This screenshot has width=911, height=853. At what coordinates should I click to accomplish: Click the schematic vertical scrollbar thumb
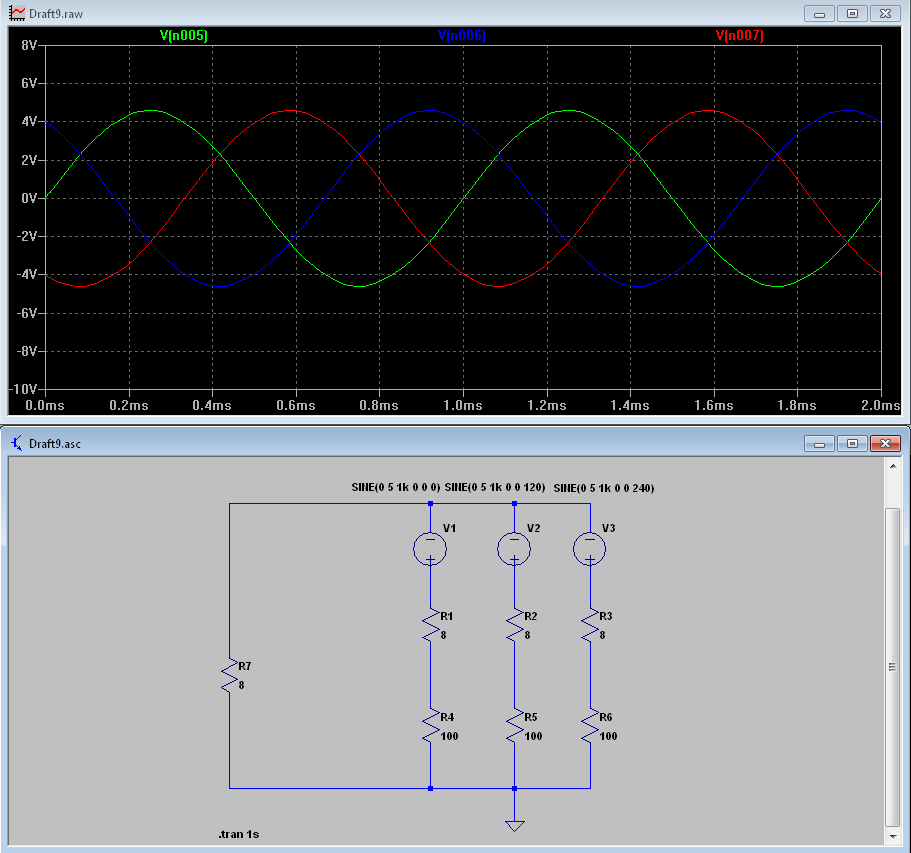tap(894, 665)
